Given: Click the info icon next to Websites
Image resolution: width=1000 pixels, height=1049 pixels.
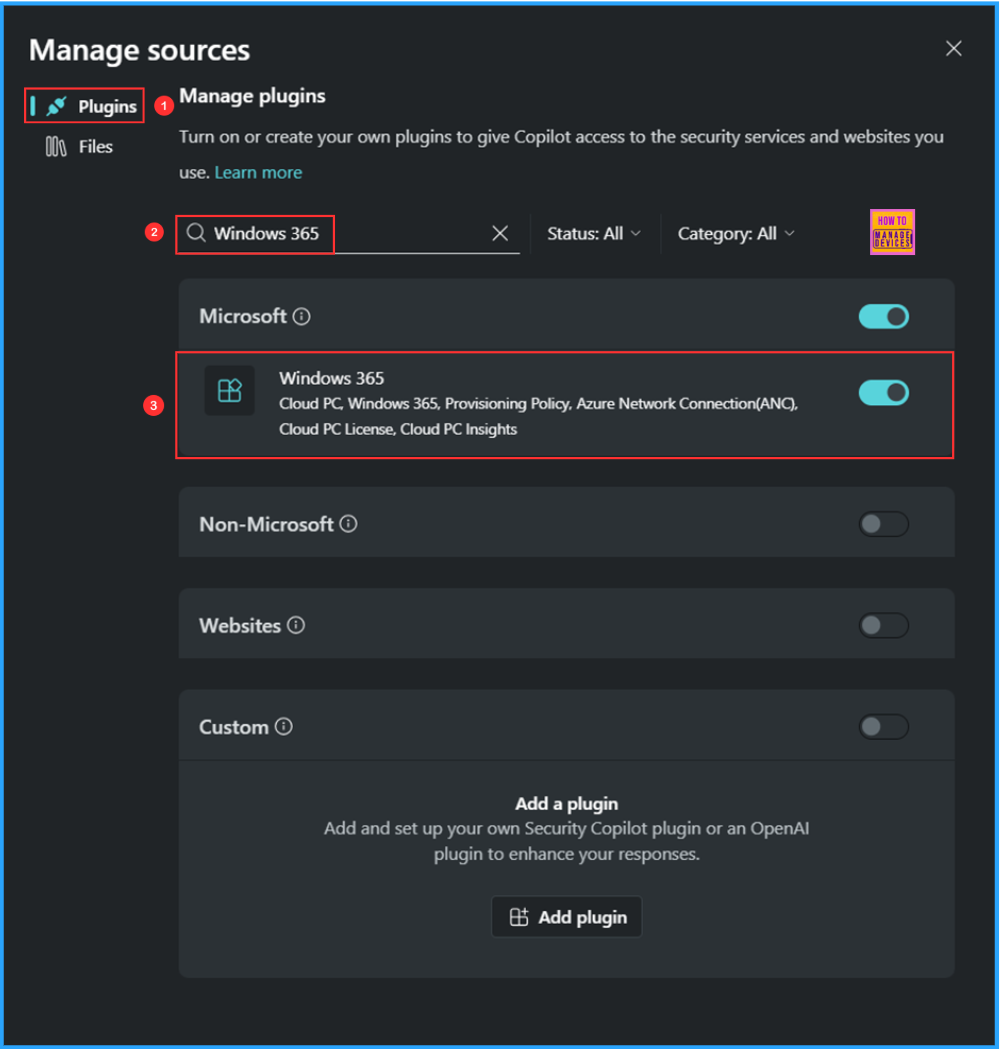Looking at the screenshot, I should (x=296, y=625).
